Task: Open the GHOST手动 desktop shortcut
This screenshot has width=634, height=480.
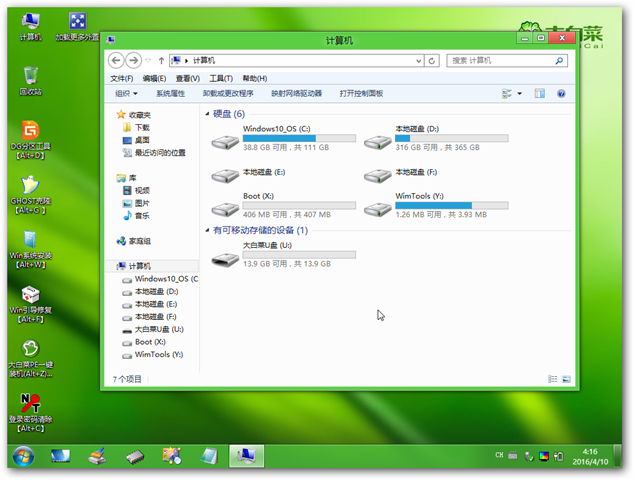Action: pyautogui.click(x=31, y=188)
